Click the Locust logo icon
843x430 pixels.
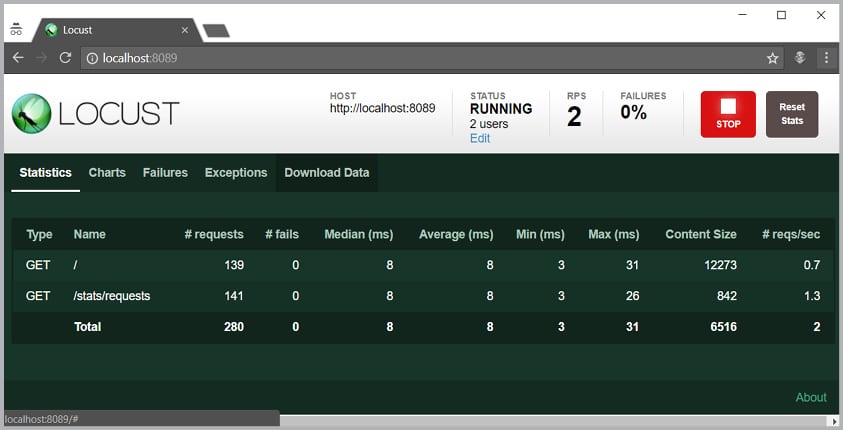(31, 113)
